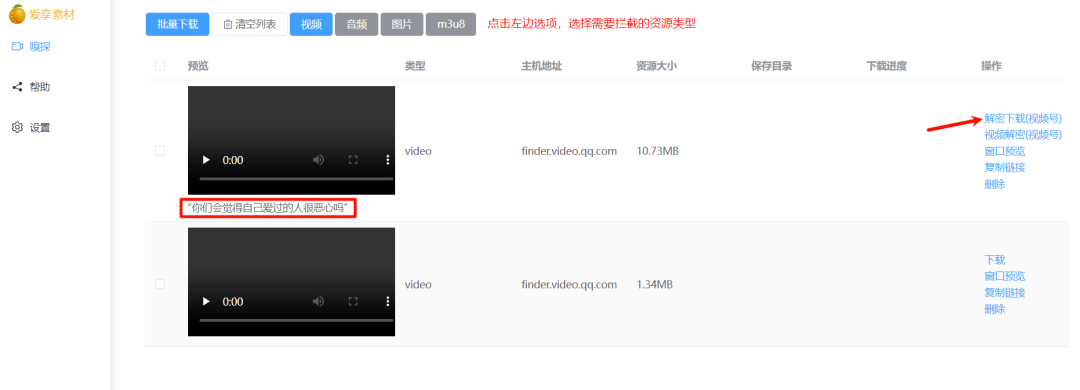
Task: Fullscreen the 10.73MB video preview
Action: 353,160
